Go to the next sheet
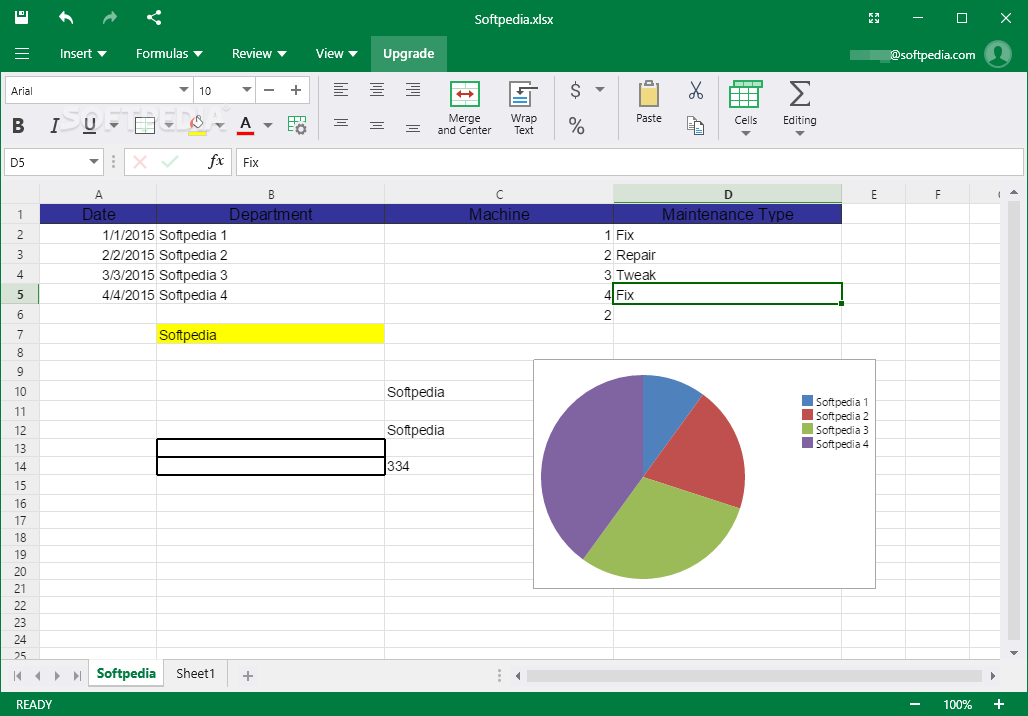Screen dimensions: 1028x716 click(58, 675)
